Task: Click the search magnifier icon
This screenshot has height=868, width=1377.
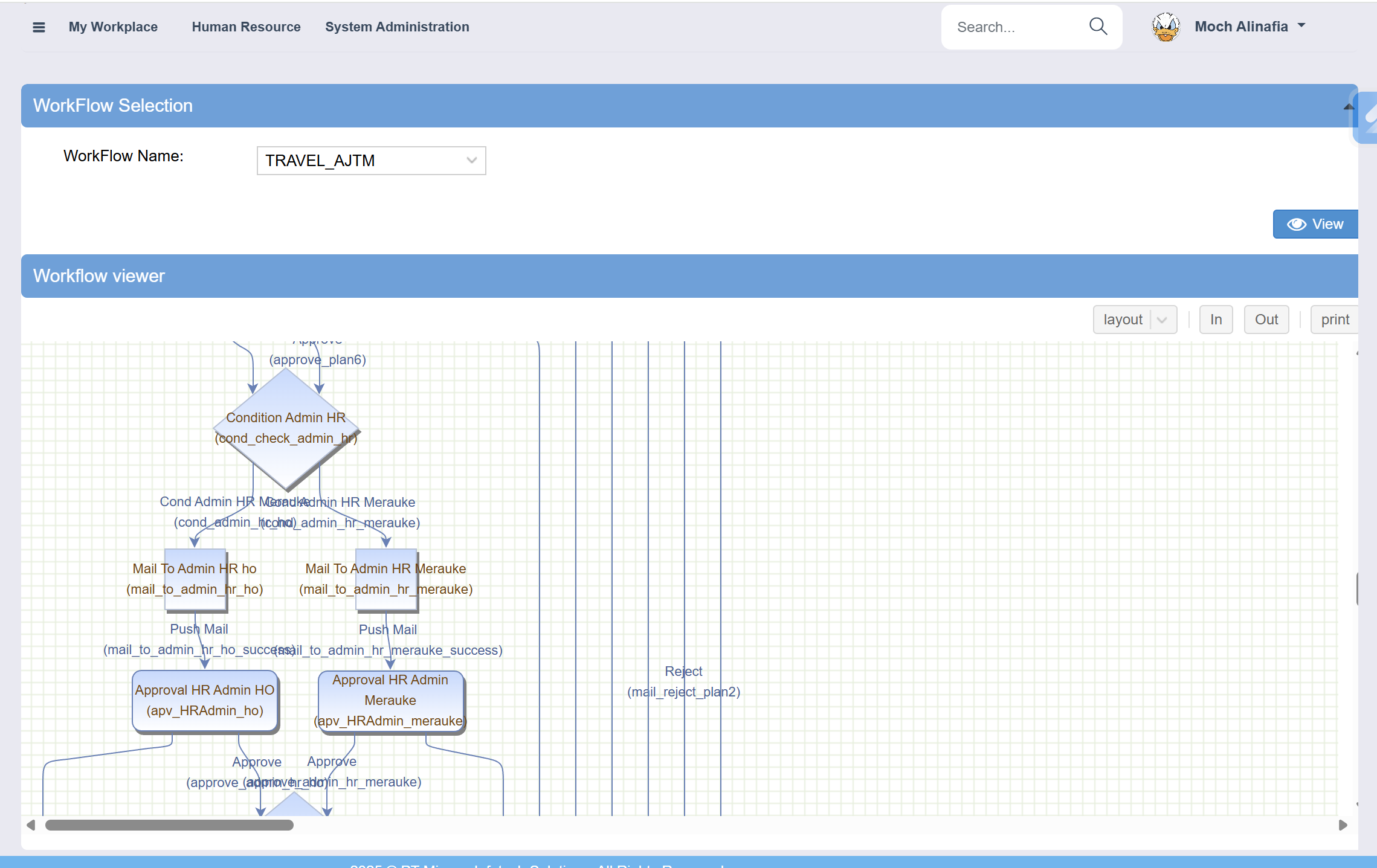Action: 1098,27
